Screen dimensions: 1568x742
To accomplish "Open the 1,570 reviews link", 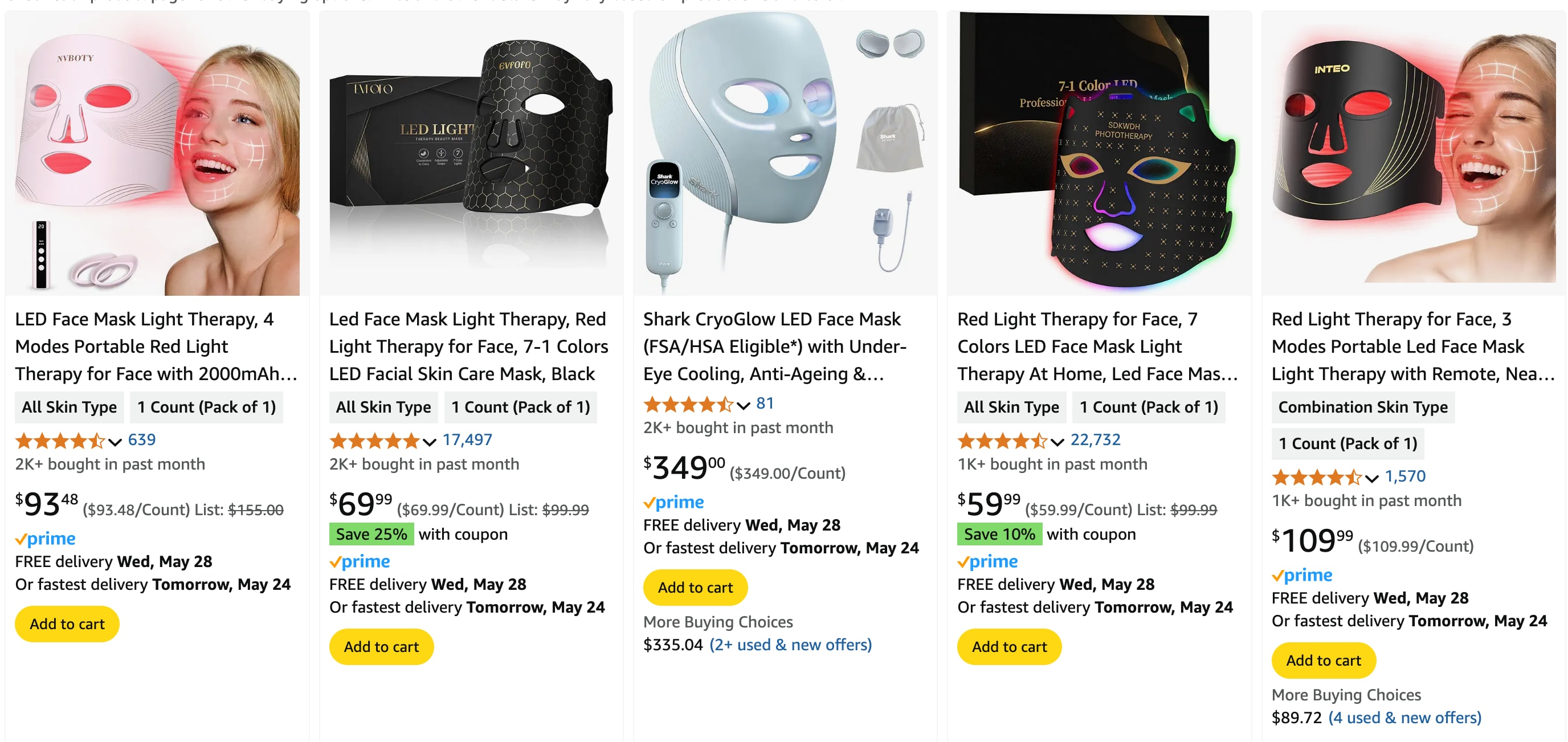I will point(1405,476).
